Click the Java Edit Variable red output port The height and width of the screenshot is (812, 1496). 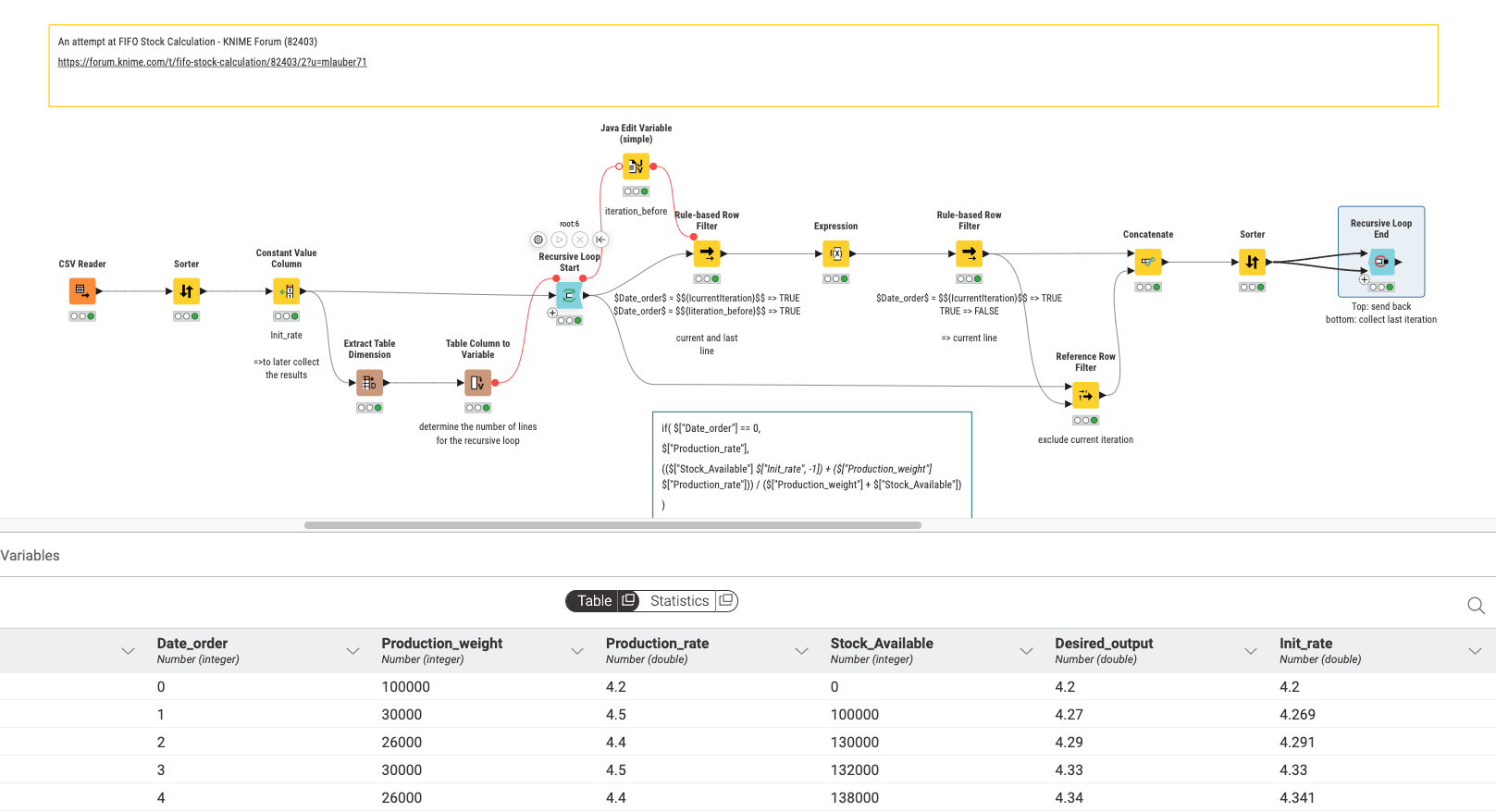[x=653, y=166]
